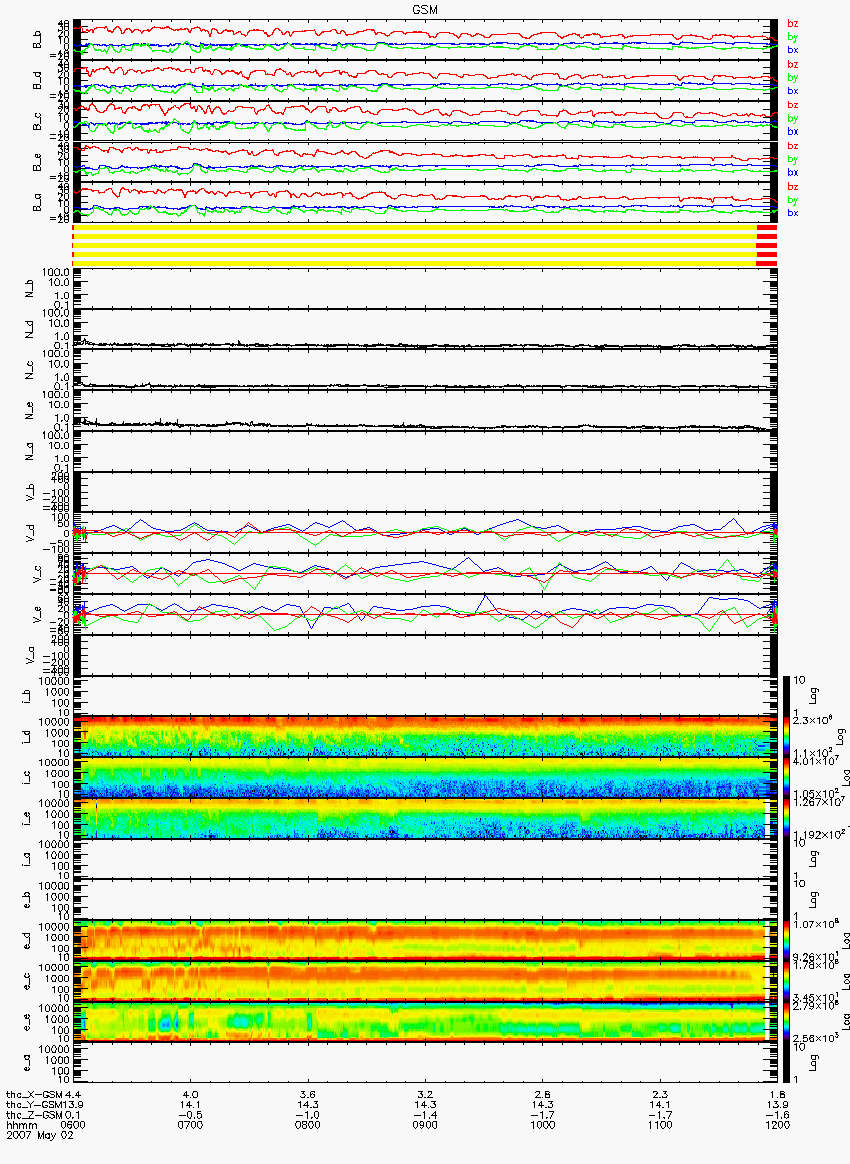Click the N_d density panel label

click(x=30, y=329)
